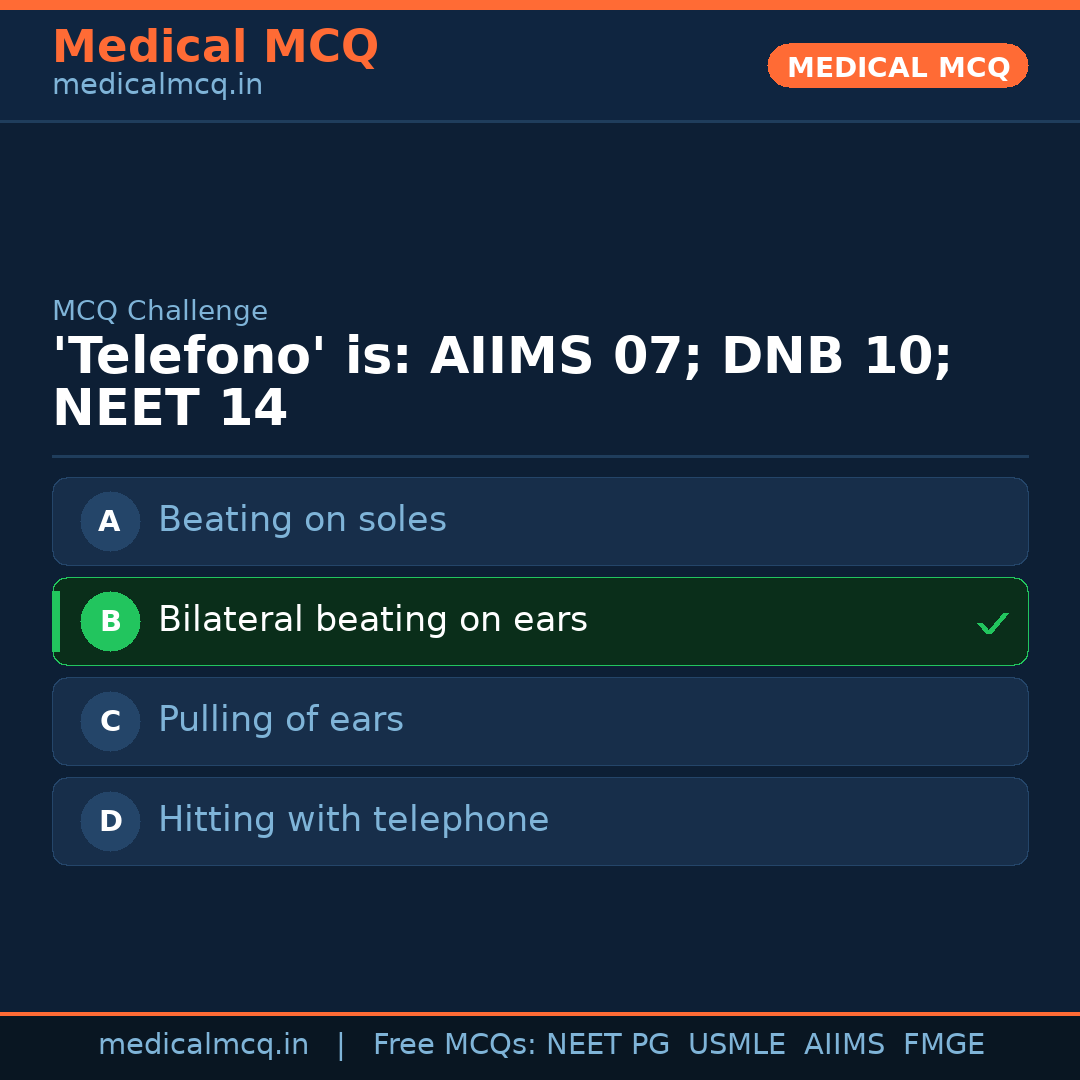
Task: Click the 'MCQ Challenge' label
Action: click(160, 311)
